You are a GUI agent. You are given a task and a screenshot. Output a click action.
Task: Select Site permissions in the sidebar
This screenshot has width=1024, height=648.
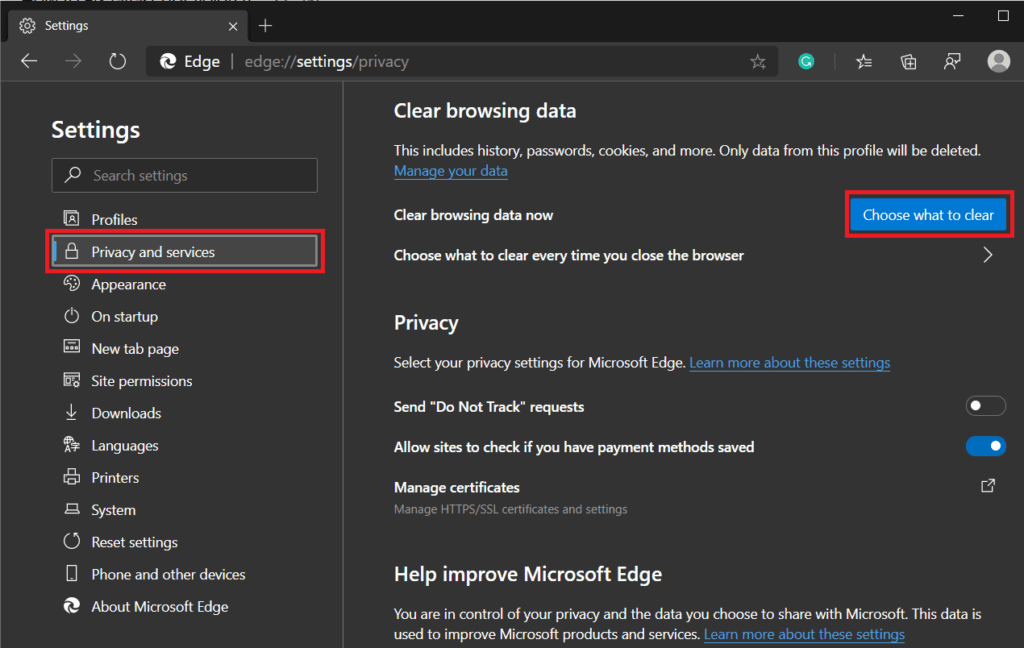coord(141,381)
